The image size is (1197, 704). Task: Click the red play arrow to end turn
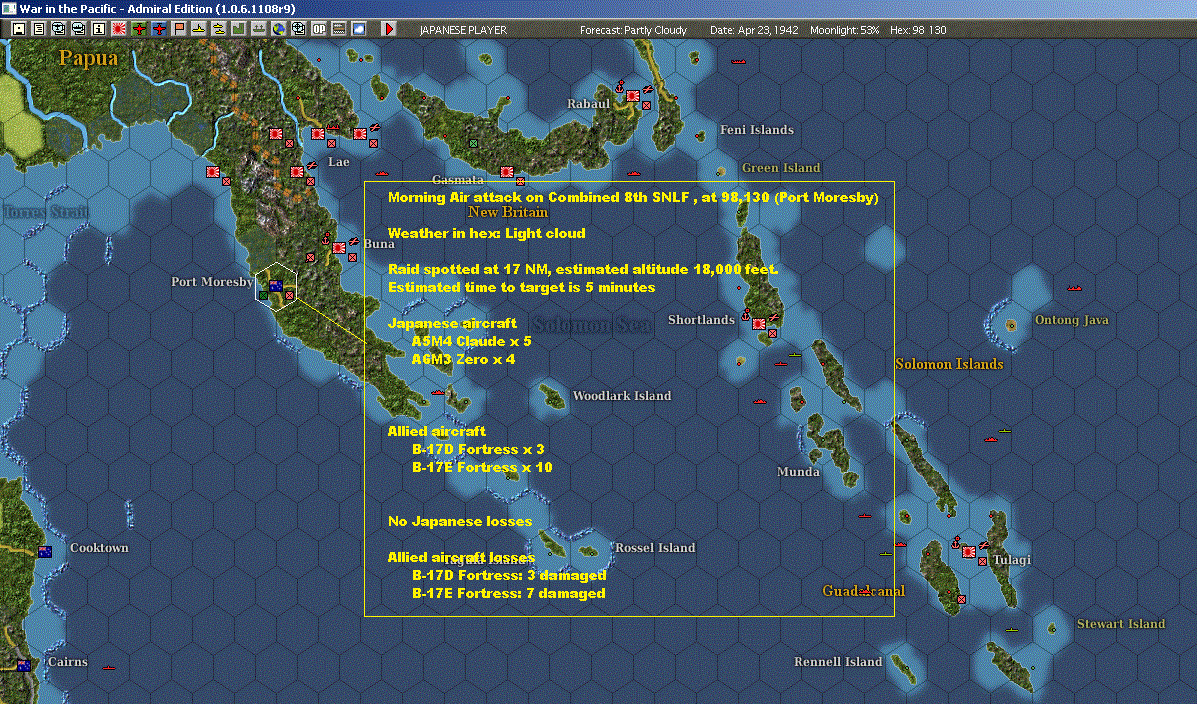coord(389,29)
